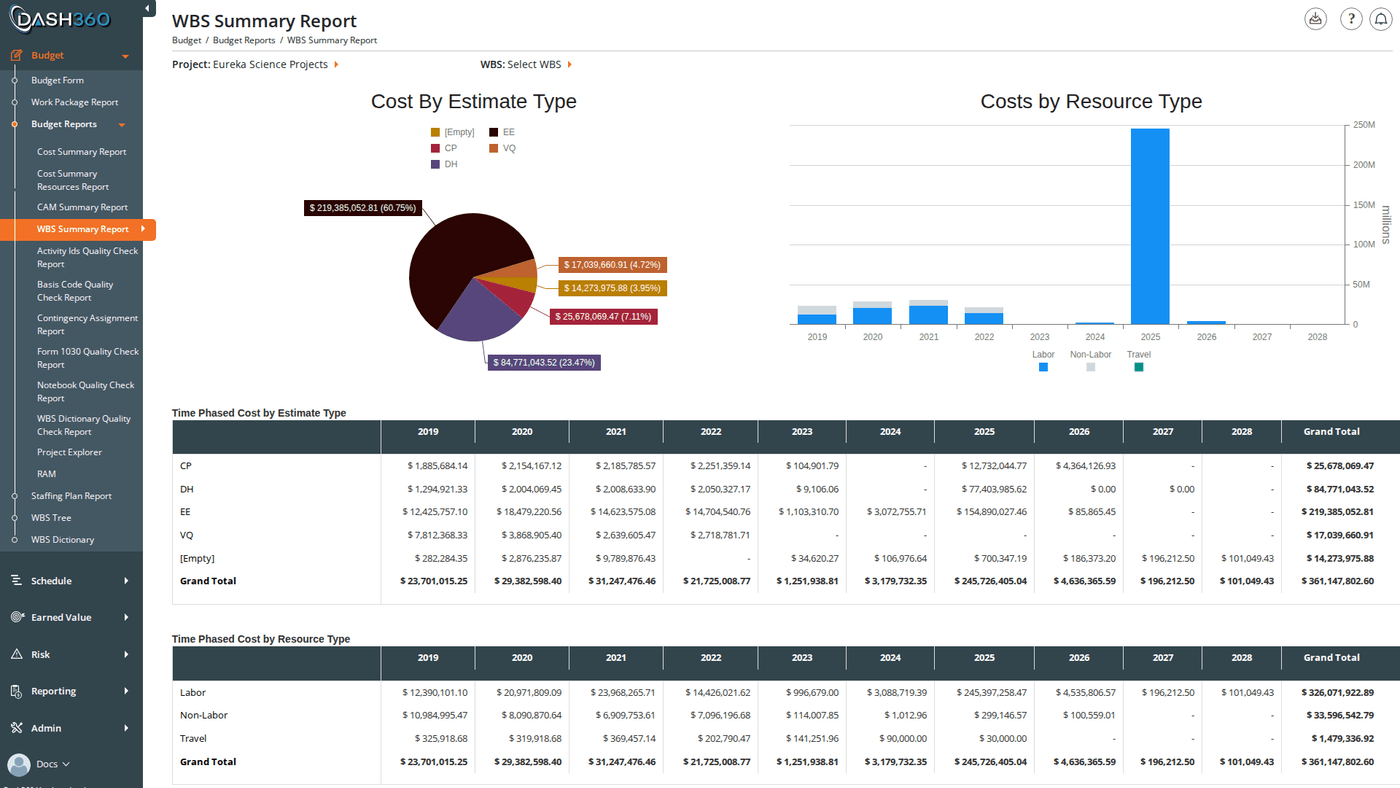The height and width of the screenshot is (788, 1400).
Task: Click the Docs user avatar
Action: (x=18, y=765)
